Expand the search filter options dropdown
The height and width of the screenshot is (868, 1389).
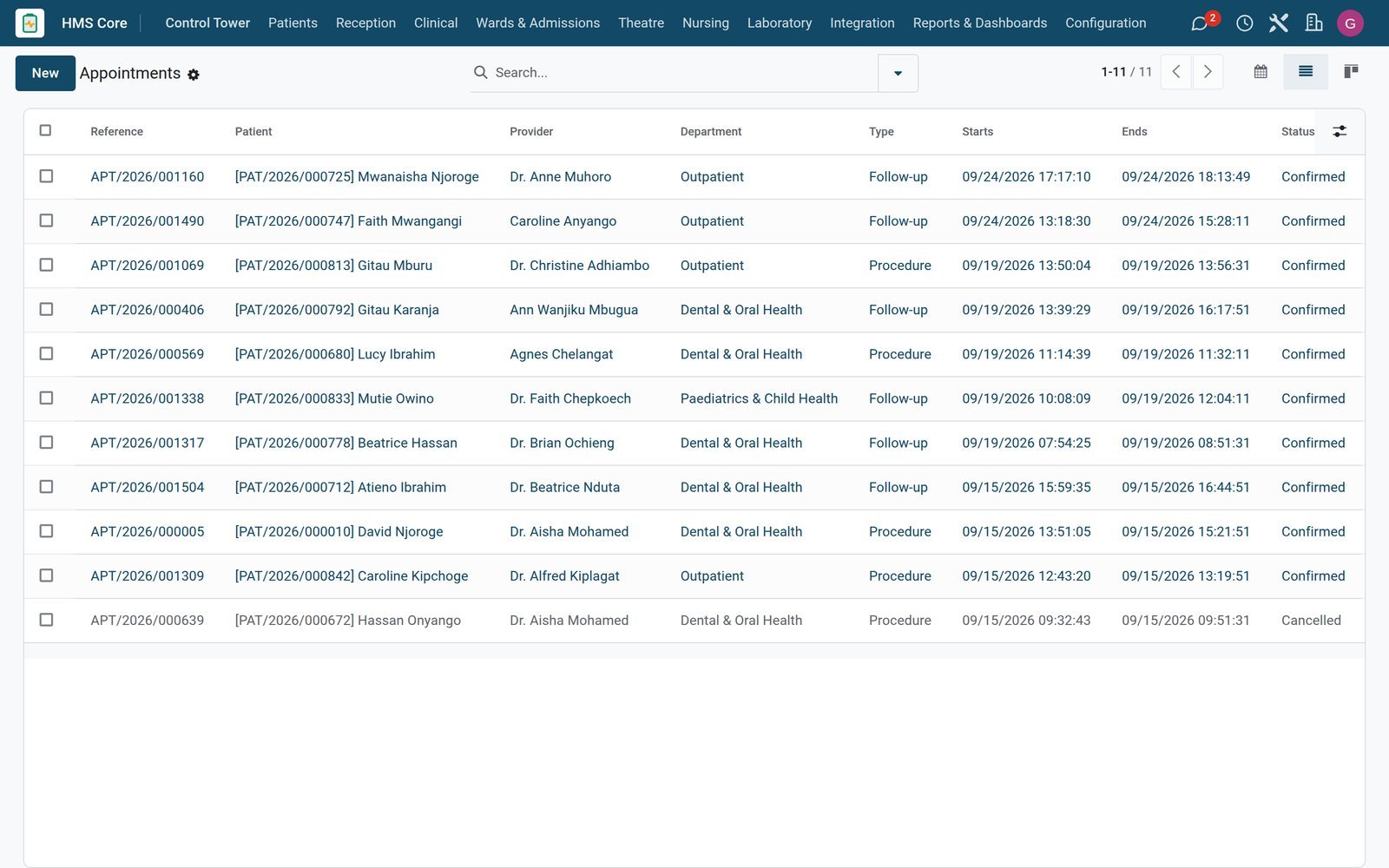[x=898, y=73]
